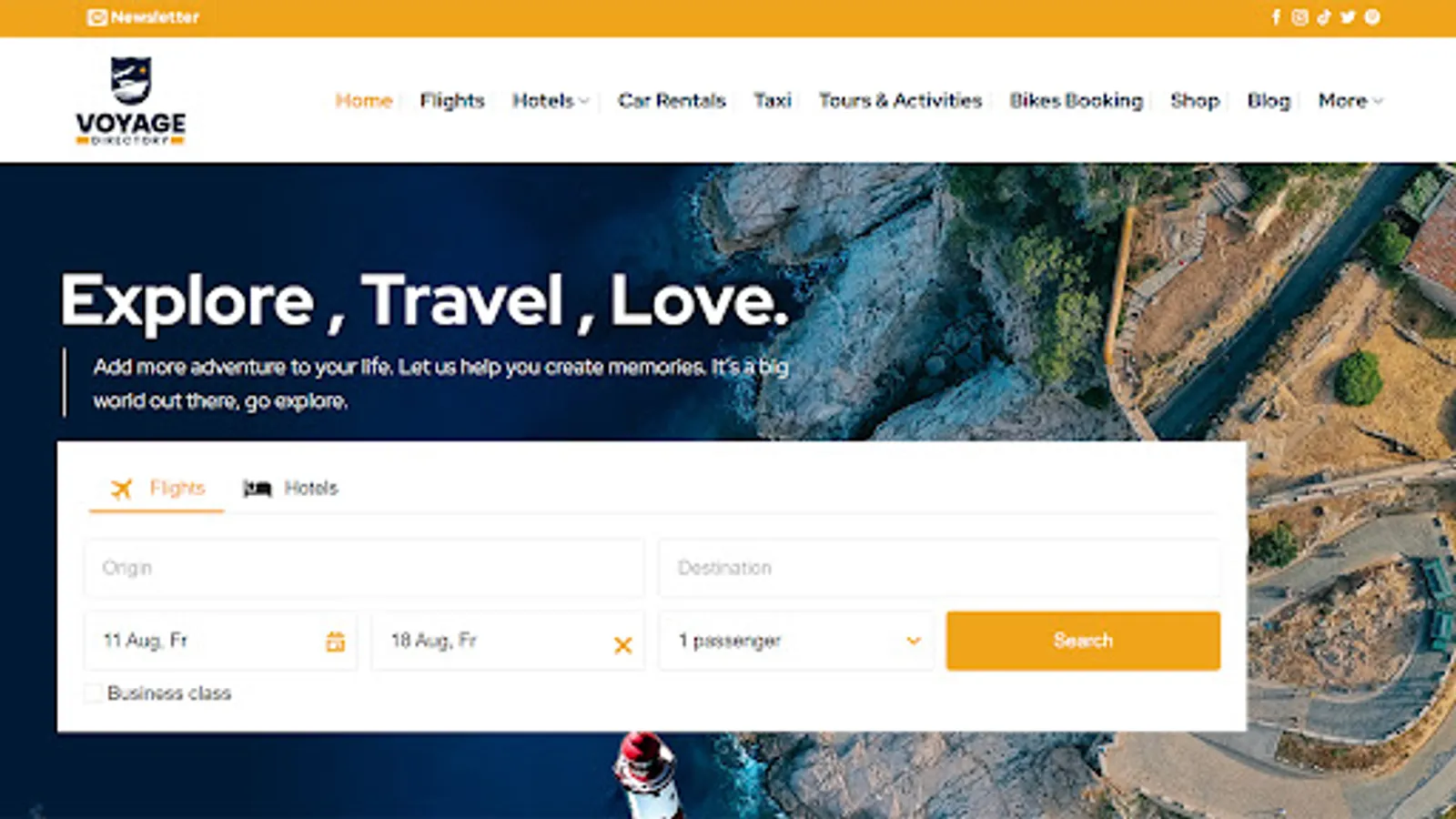This screenshot has width=1456, height=819.
Task: Focus the Origin input field
Action: click(364, 568)
